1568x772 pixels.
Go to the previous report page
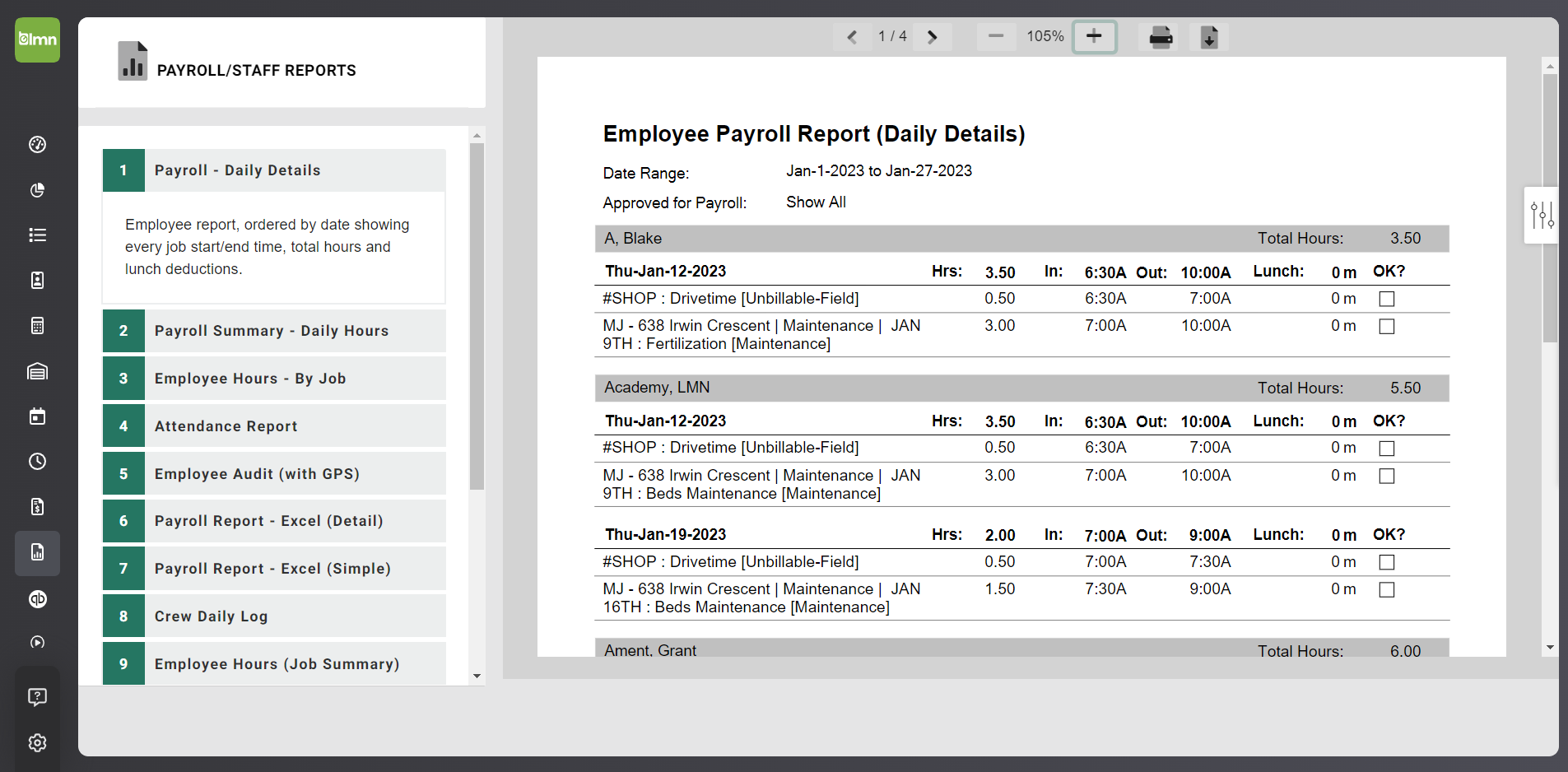click(852, 37)
